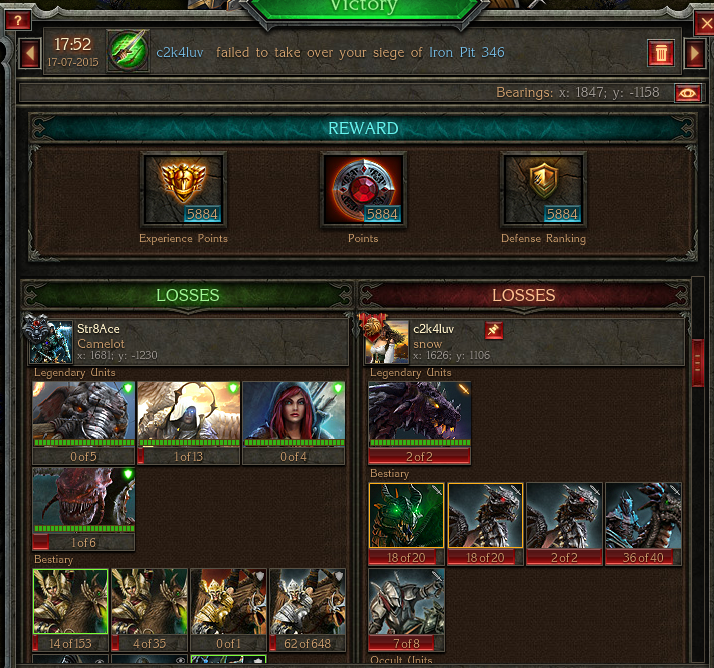Select c2k4luv player avatar in losses
This screenshot has width=714, height=668.
385,340
